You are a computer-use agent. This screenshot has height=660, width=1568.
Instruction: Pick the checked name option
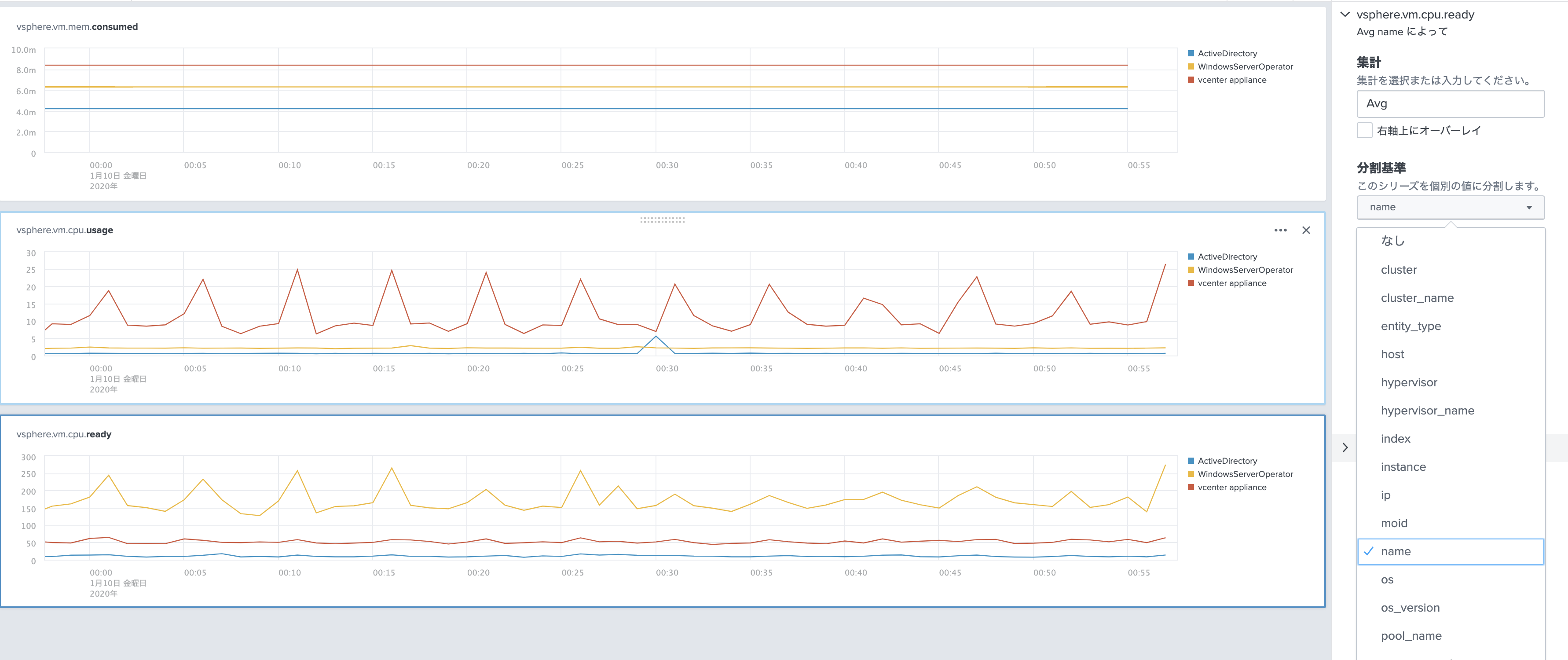coord(1396,552)
